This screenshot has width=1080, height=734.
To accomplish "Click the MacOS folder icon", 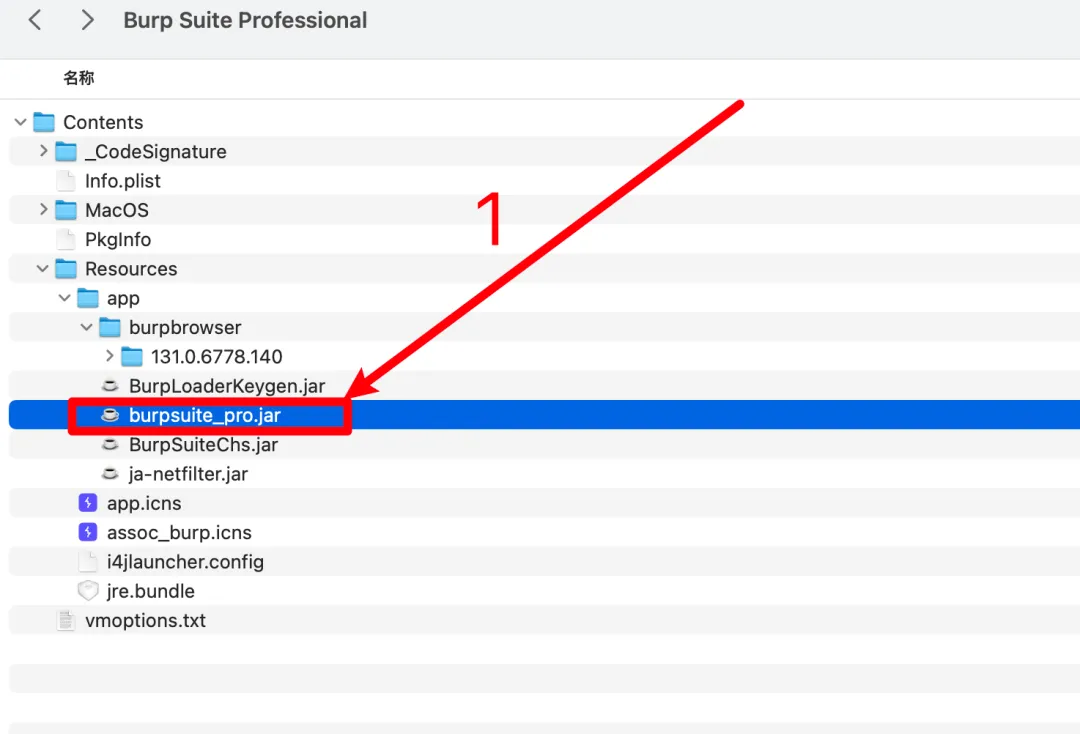I will click(x=66, y=210).
